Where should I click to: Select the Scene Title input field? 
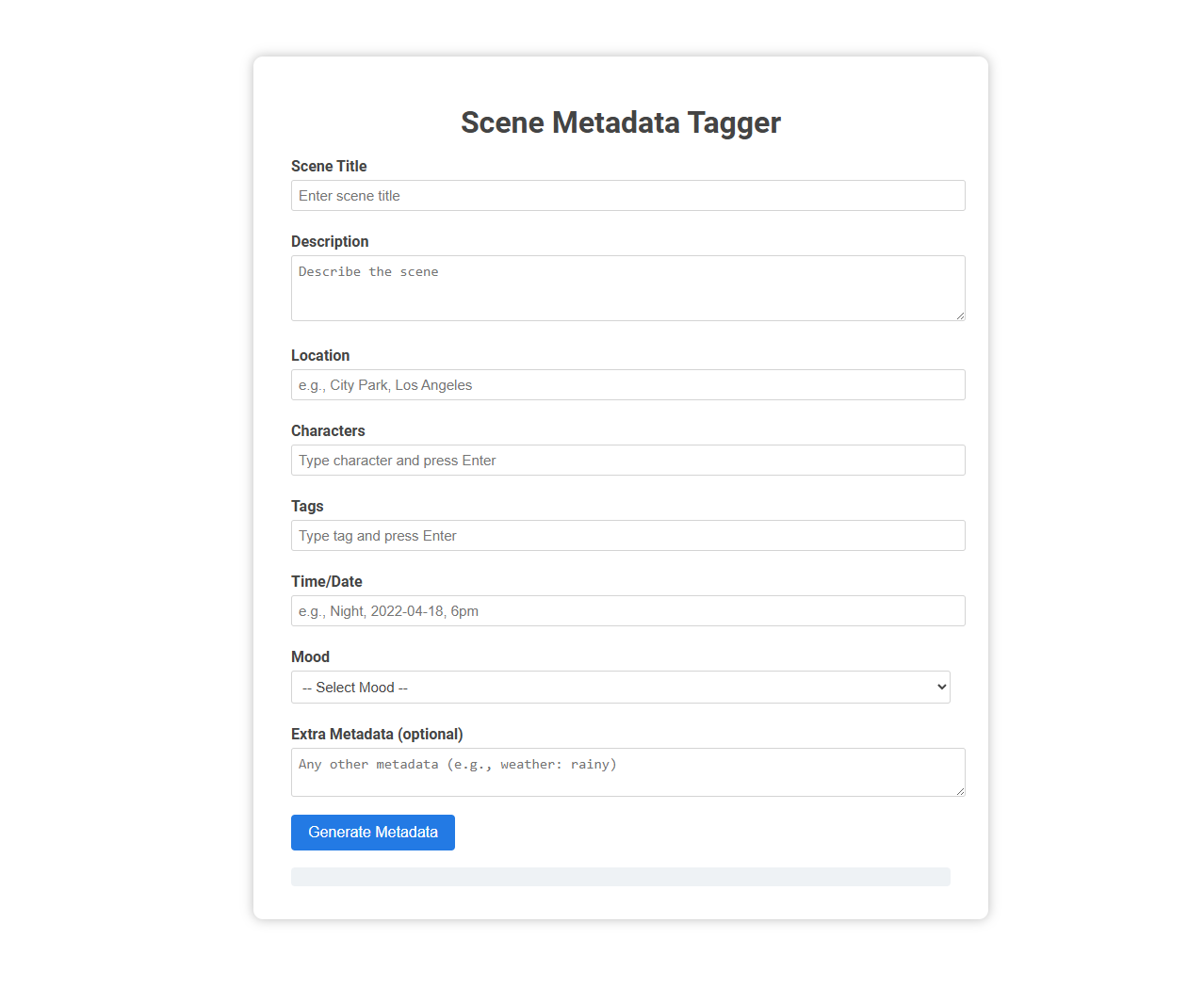point(627,195)
